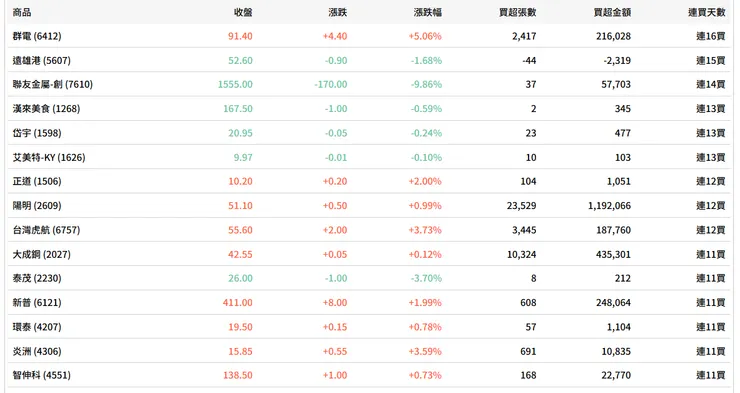Select closing price 411.00
This screenshot has width=740, height=393.
pos(238,303)
